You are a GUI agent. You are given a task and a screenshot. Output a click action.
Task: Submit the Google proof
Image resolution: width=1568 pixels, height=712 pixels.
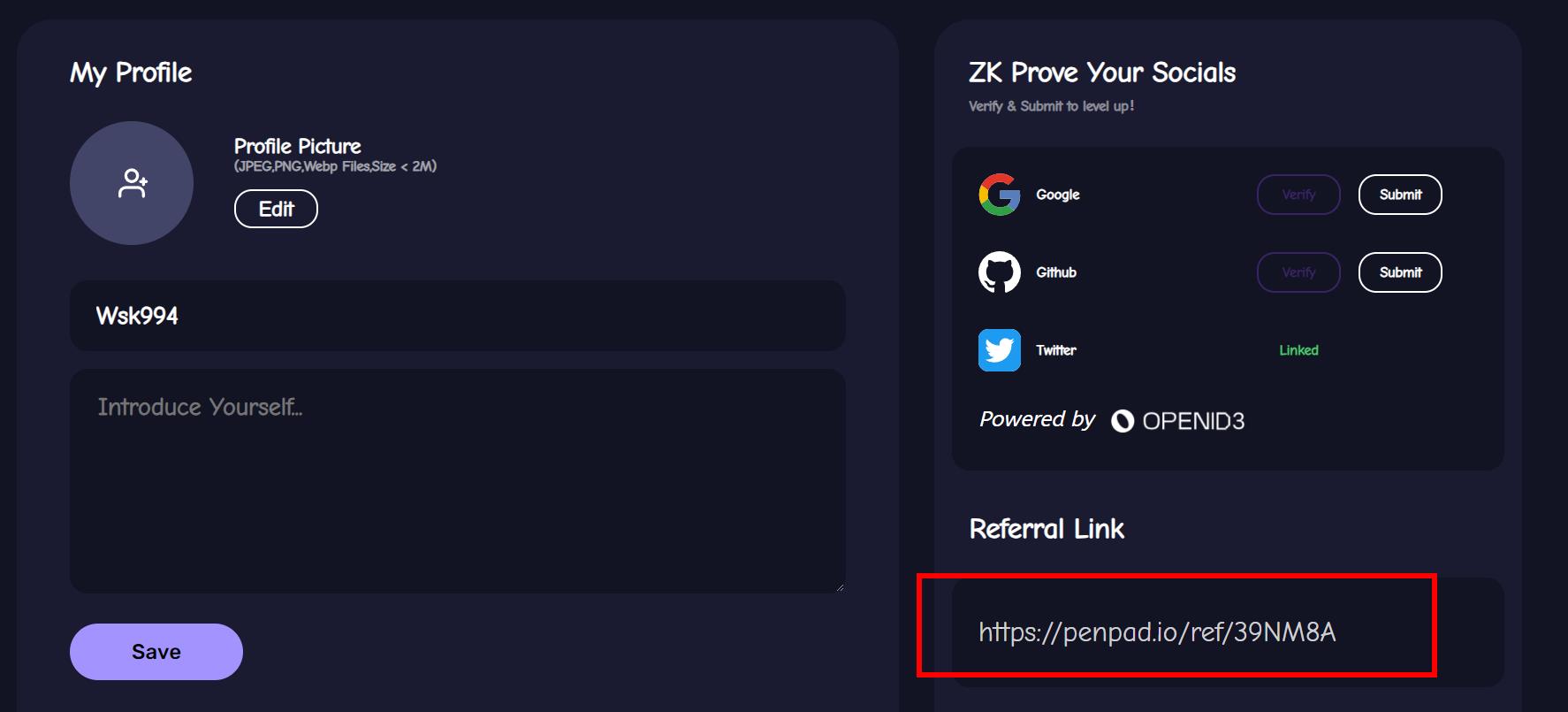pos(1400,195)
